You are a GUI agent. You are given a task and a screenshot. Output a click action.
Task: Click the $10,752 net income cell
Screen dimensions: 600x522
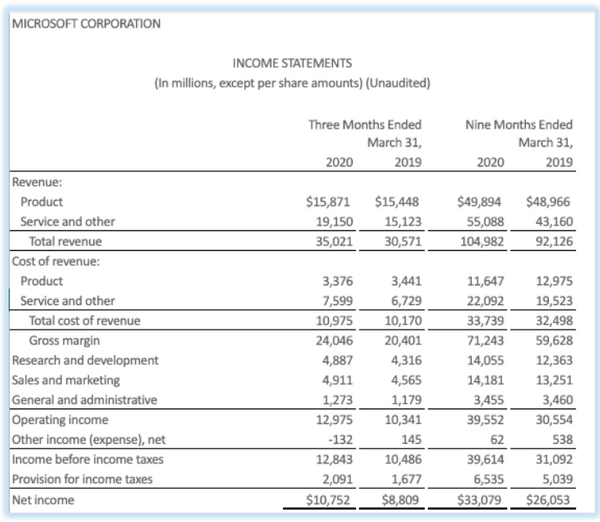coord(328,499)
